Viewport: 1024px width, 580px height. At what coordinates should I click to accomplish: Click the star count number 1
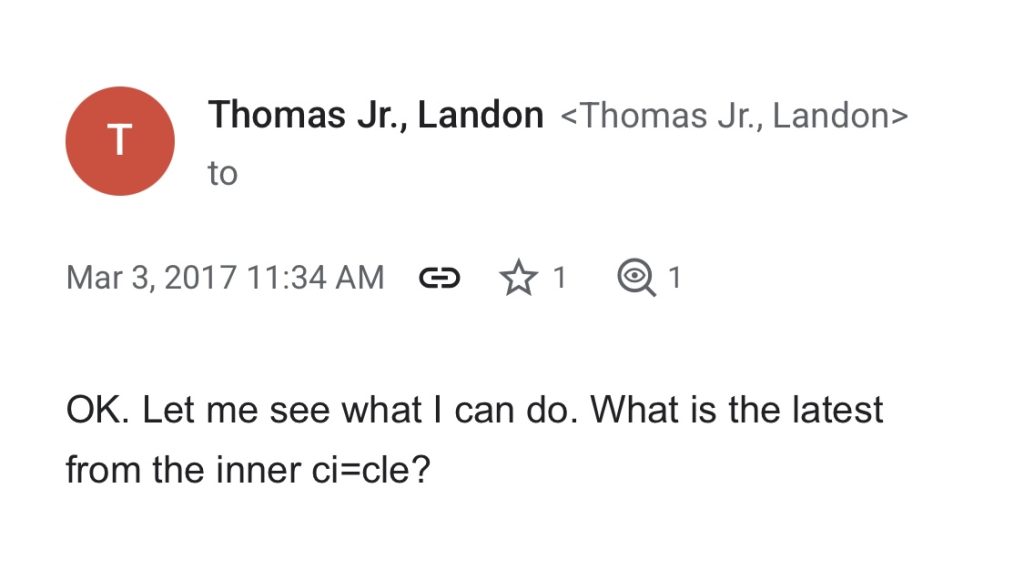(559, 277)
